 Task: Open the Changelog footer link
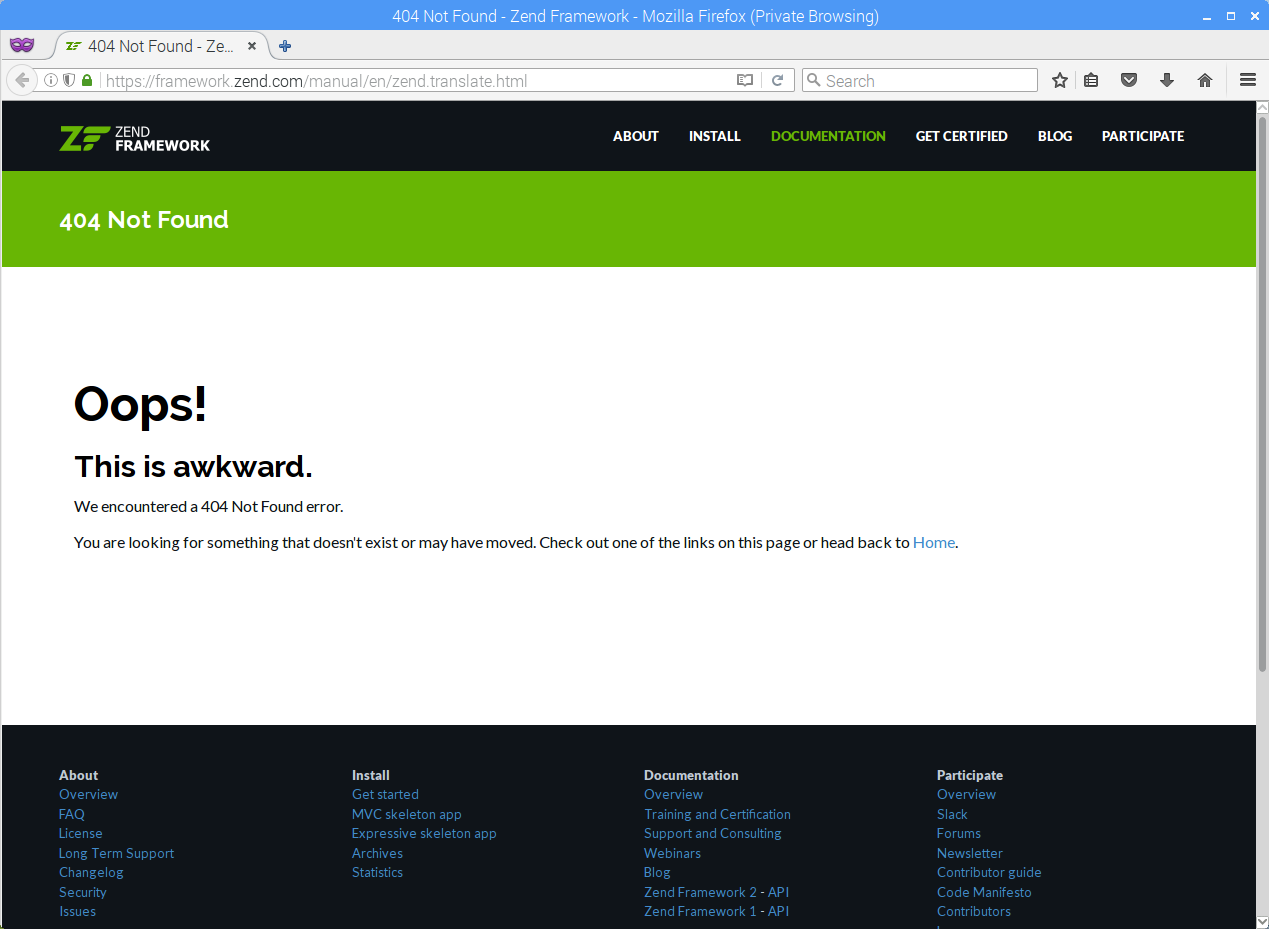(x=91, y=872)
